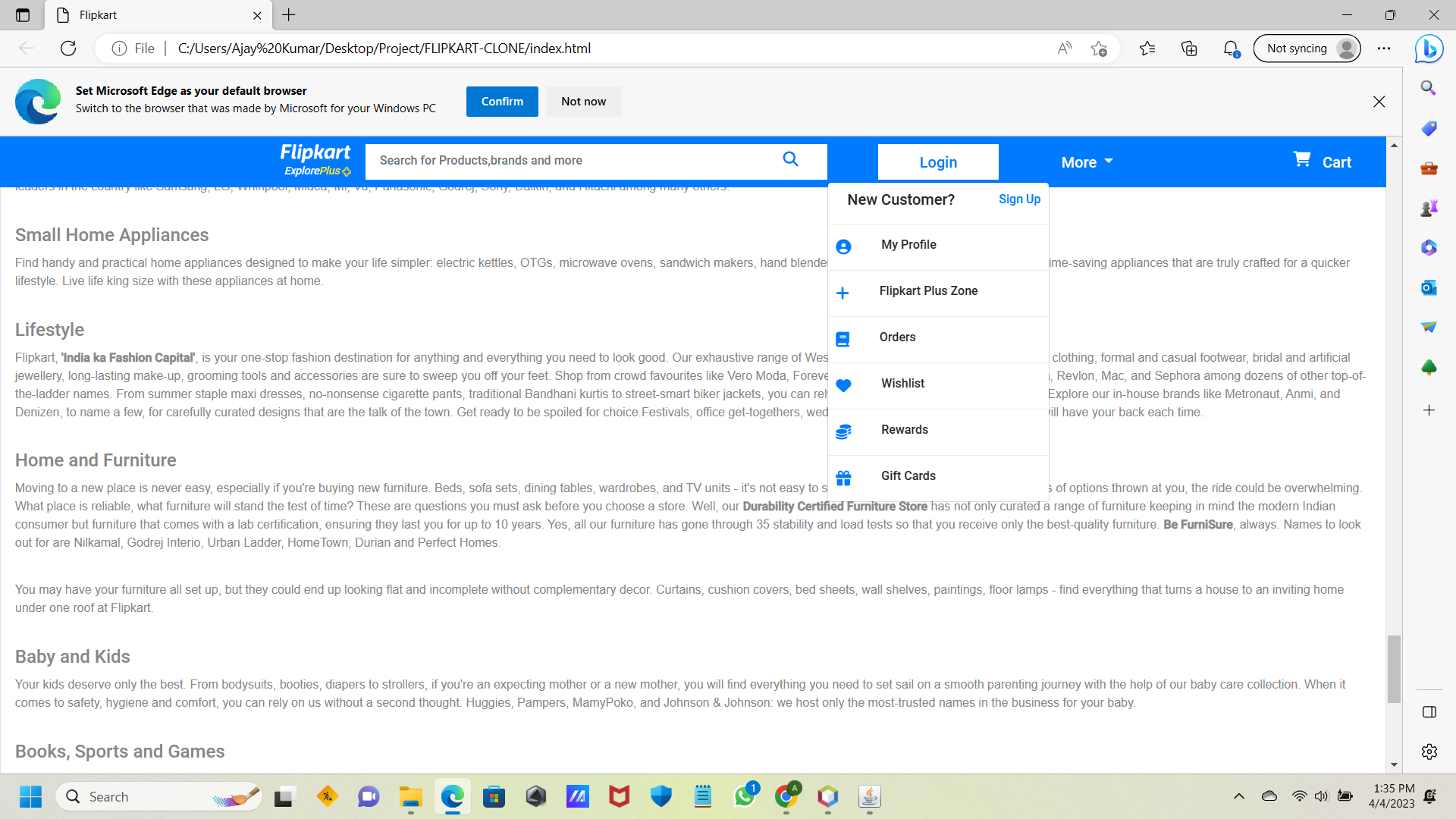Launch WhatsApp from the taskbar
Image resolution: width=1456 pixels, height=819 pixels.
pos(745,796)
